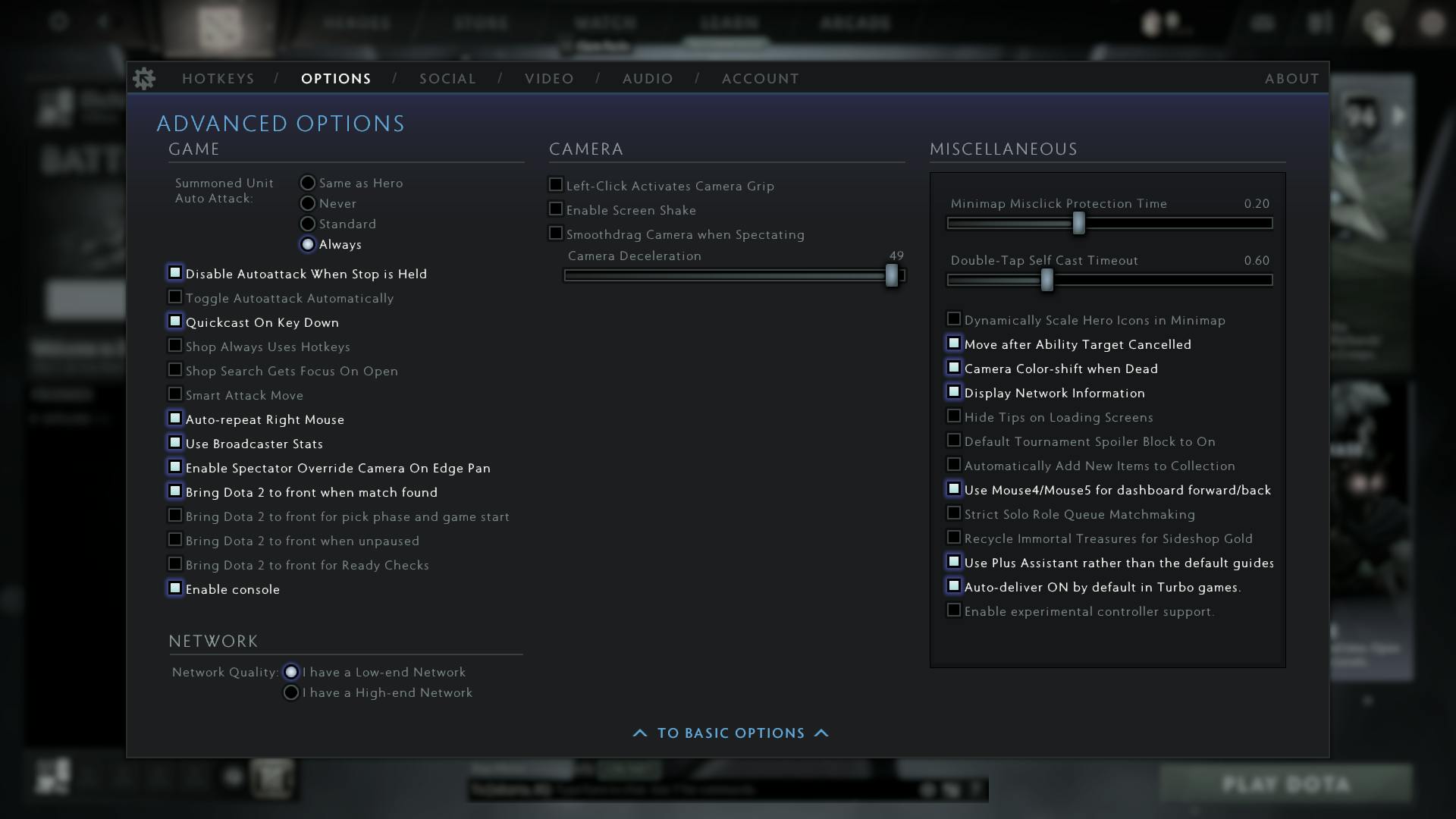Enable Smart Attack Move checkbox
Image resolution: width=1456 pixels, height=819 pixels.
coord(174,394)
